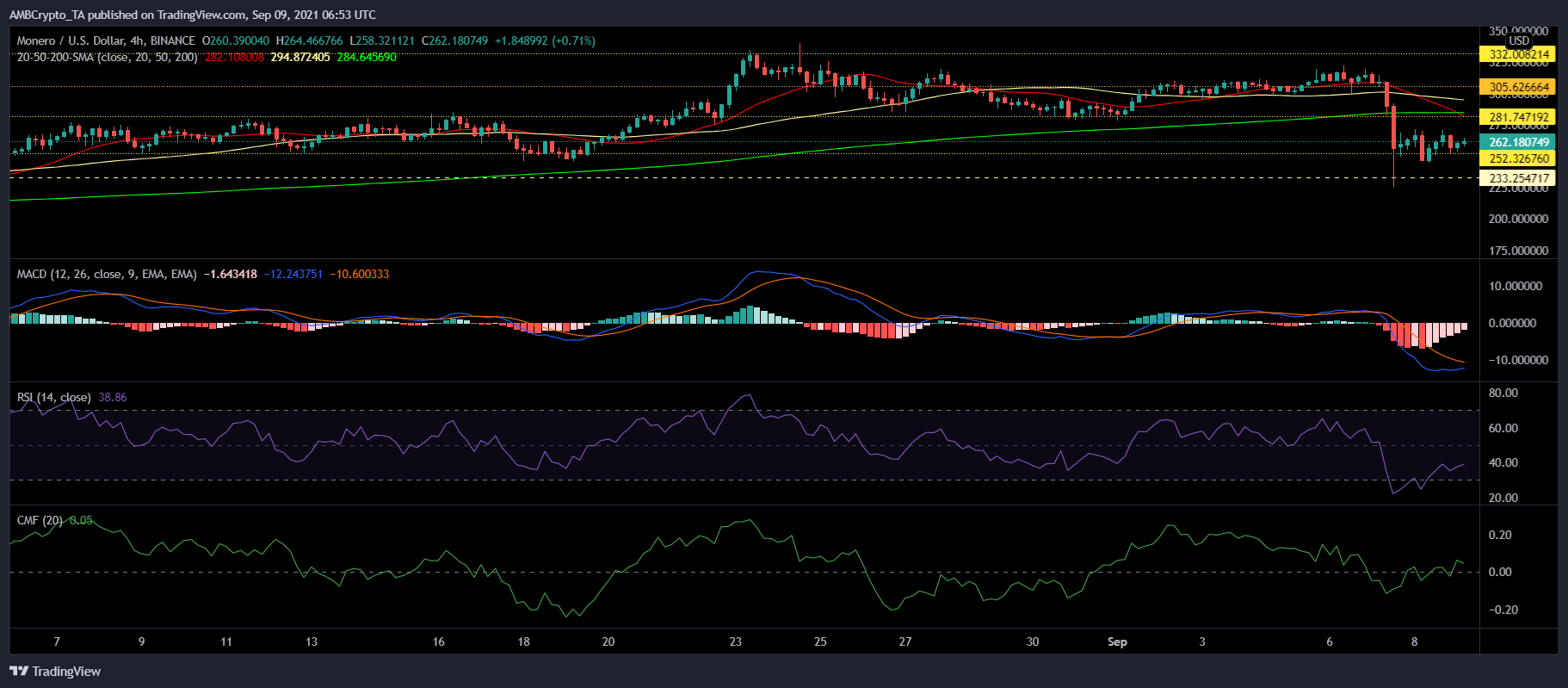Viewport: 1568px width, 688px height.
Task: Click the change value +1.848992 (+0.71%)
Action: (x=545, y=40)
